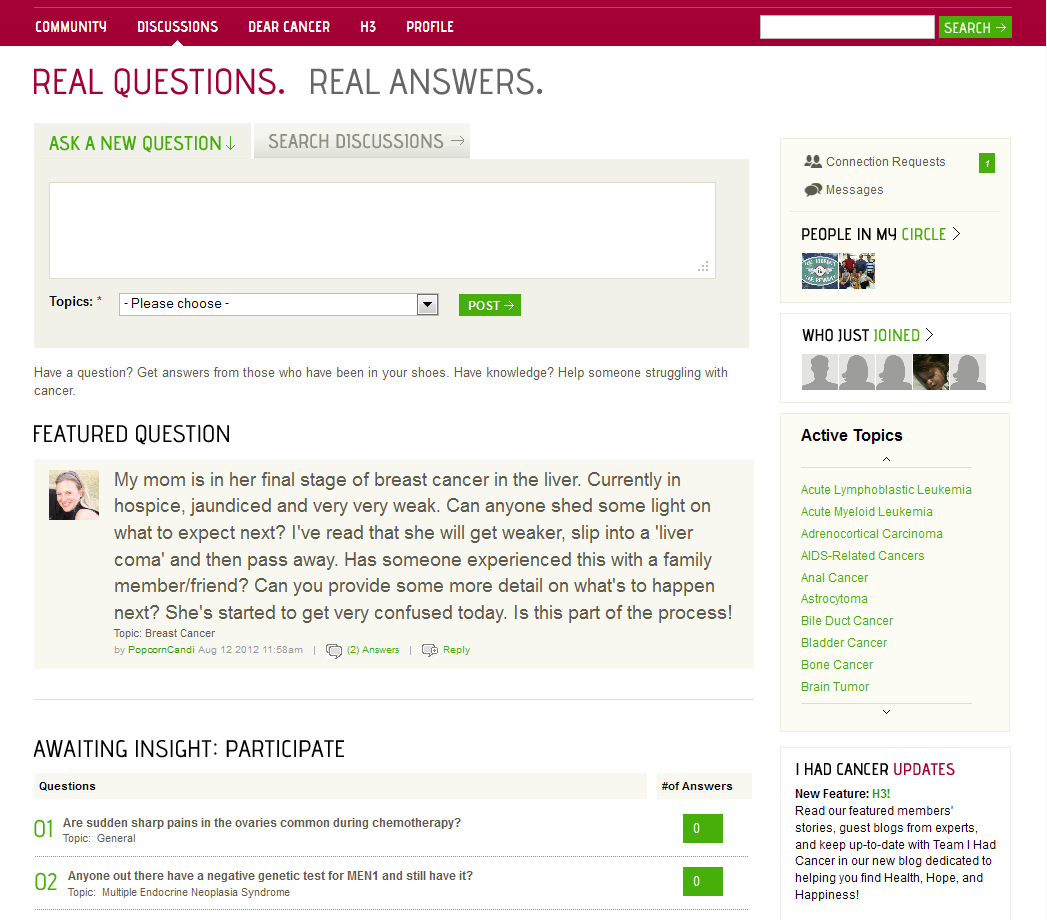Viewport: 1047px width, 920px height.
Task: Click the 01 question number
Action: (x=44, y=829)
